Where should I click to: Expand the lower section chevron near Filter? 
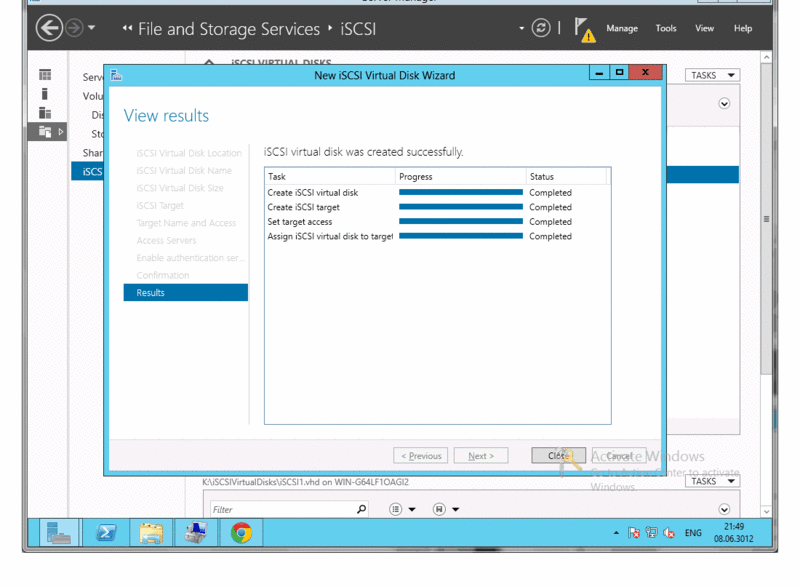pos(724,509)
